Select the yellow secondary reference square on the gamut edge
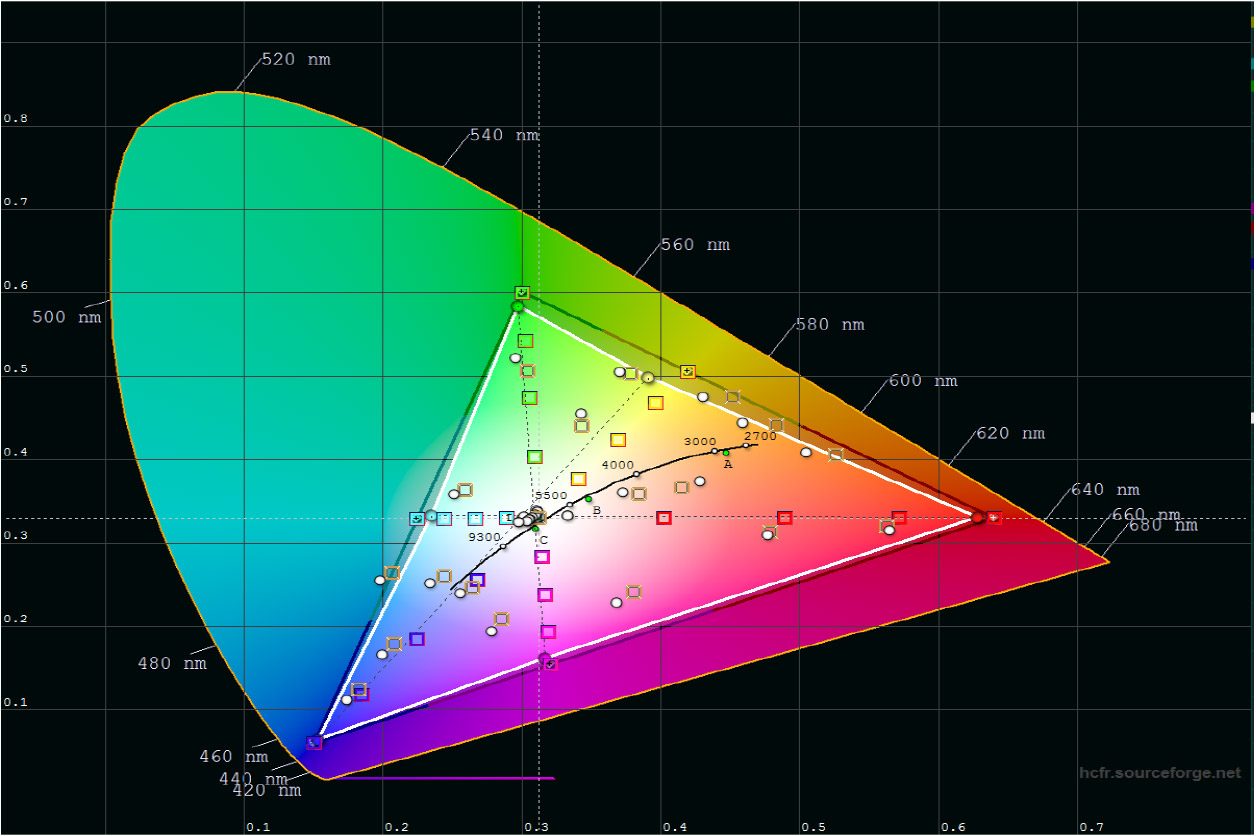1256x836 pixels. point(688,372)
